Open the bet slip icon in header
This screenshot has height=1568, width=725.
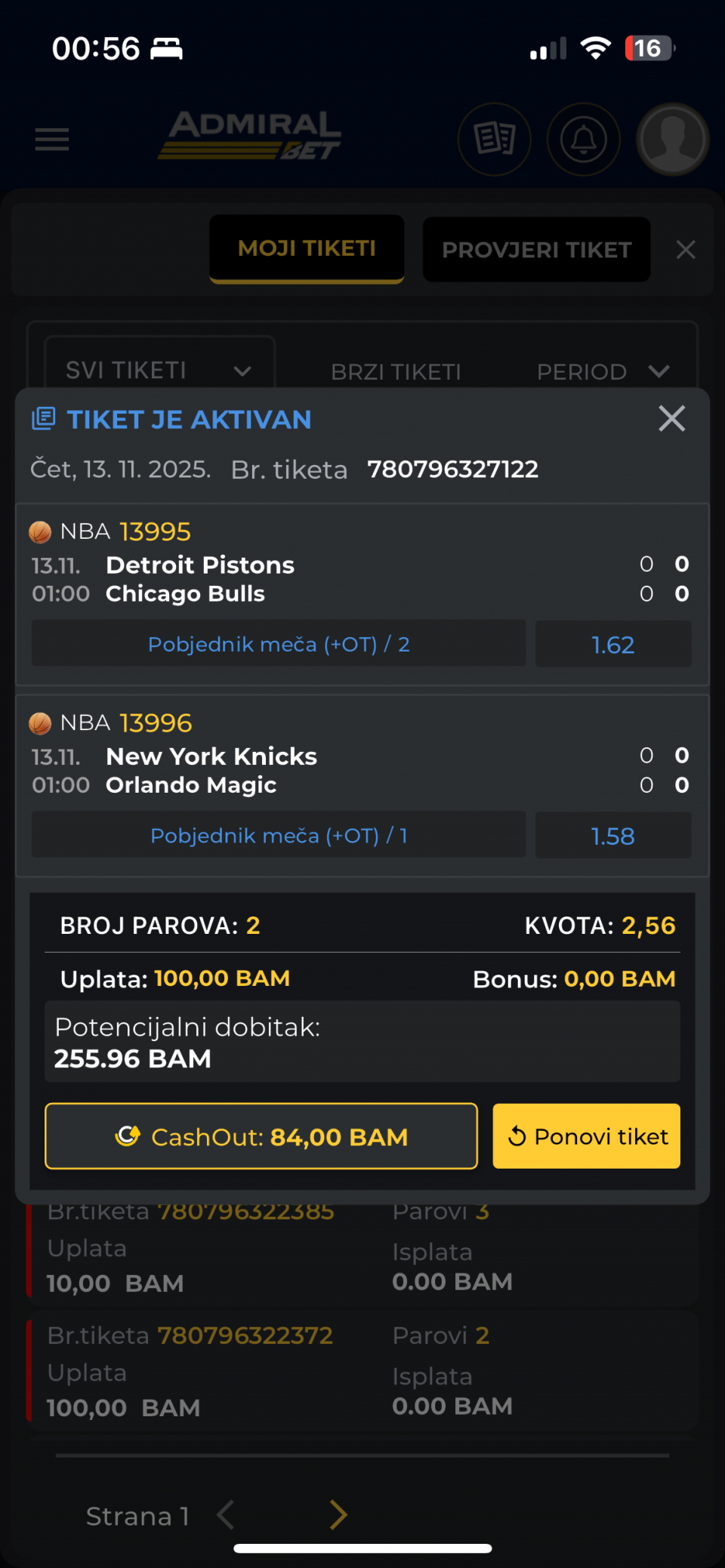click(495, 139)
